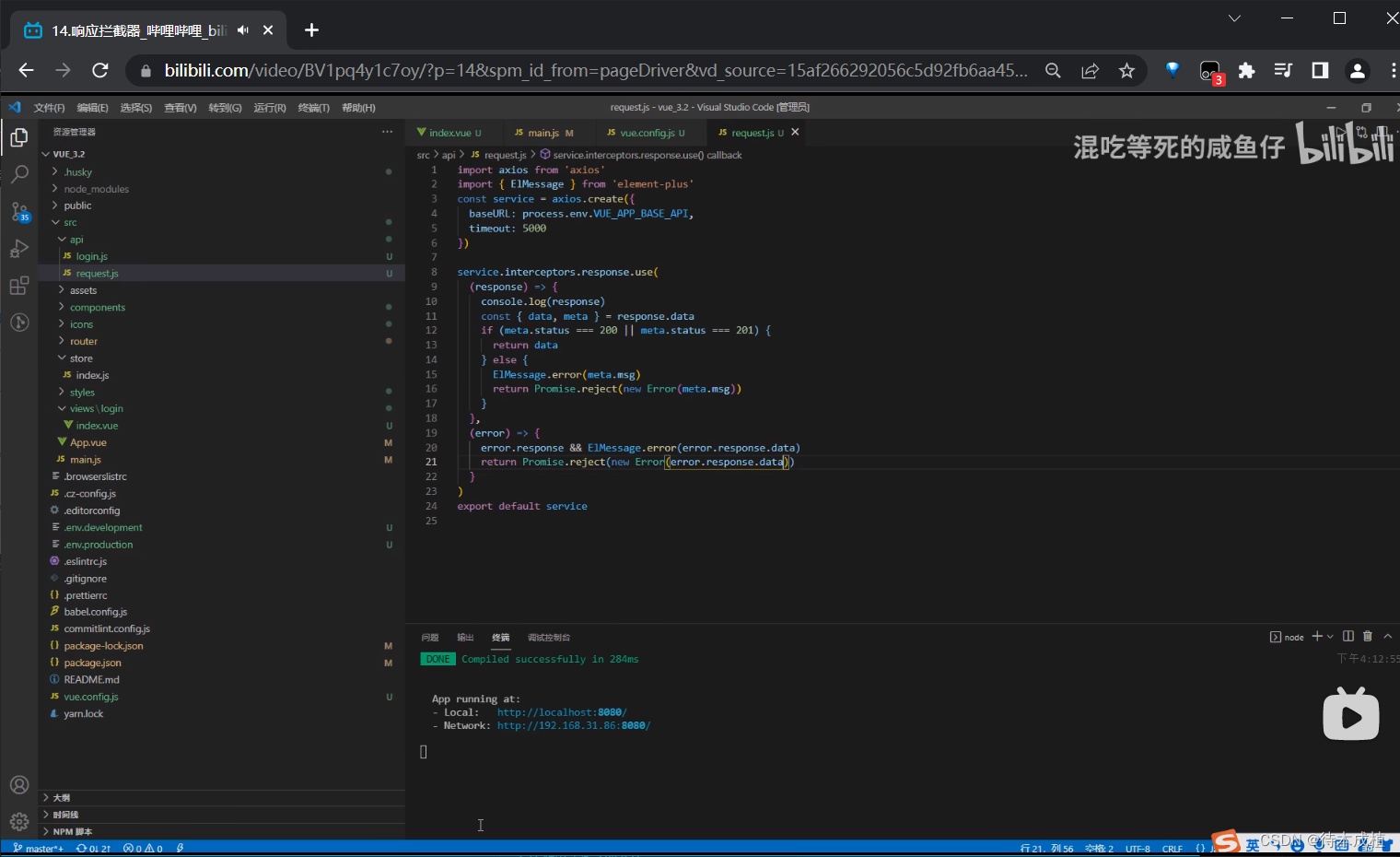Synchronize changes in status bar
Image resolution: width=1400 pixels, height=857 pixels.
[93, 849]
